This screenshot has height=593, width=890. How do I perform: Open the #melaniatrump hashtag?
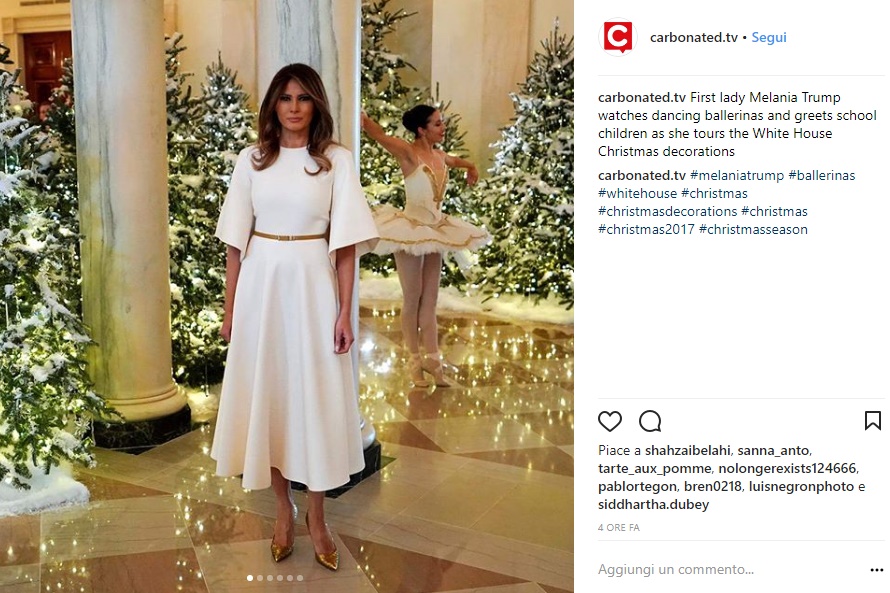pos(737,175)
